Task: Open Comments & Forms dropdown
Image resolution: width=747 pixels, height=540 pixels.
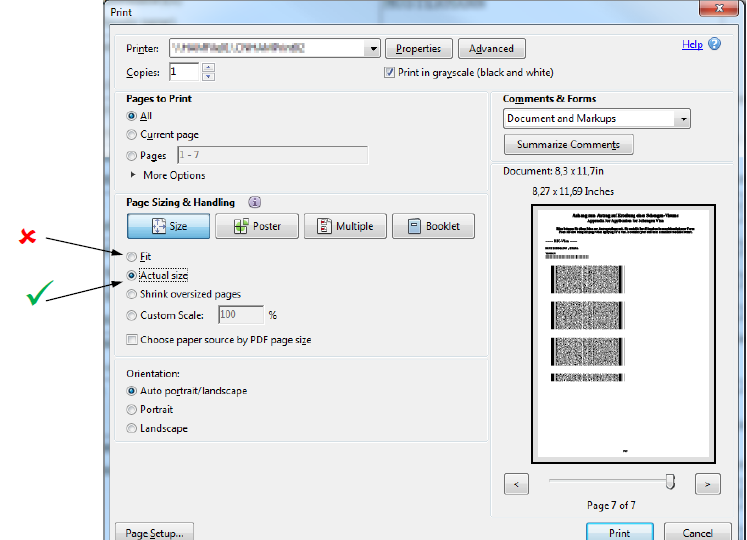Action: [x=682, y=119]
